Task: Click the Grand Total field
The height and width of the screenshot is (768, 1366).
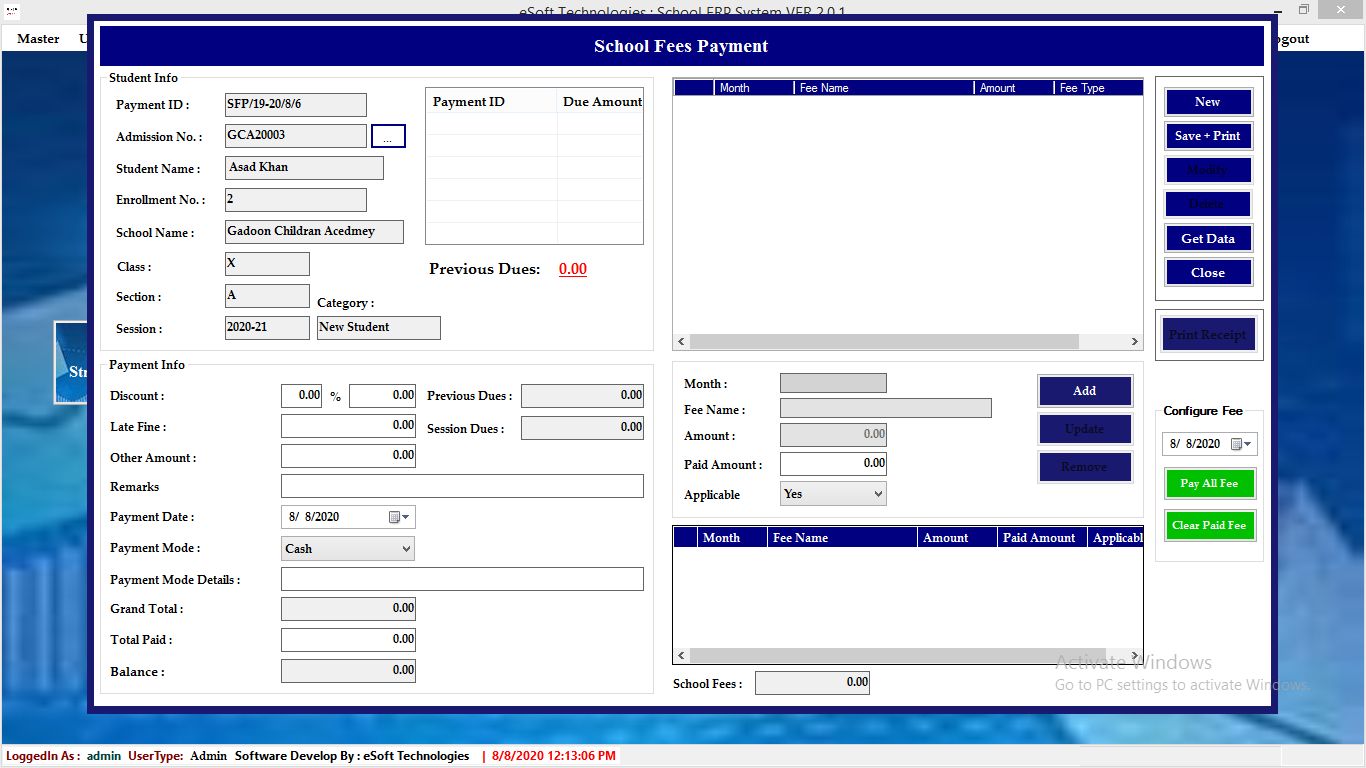Action: pos(348,609)
